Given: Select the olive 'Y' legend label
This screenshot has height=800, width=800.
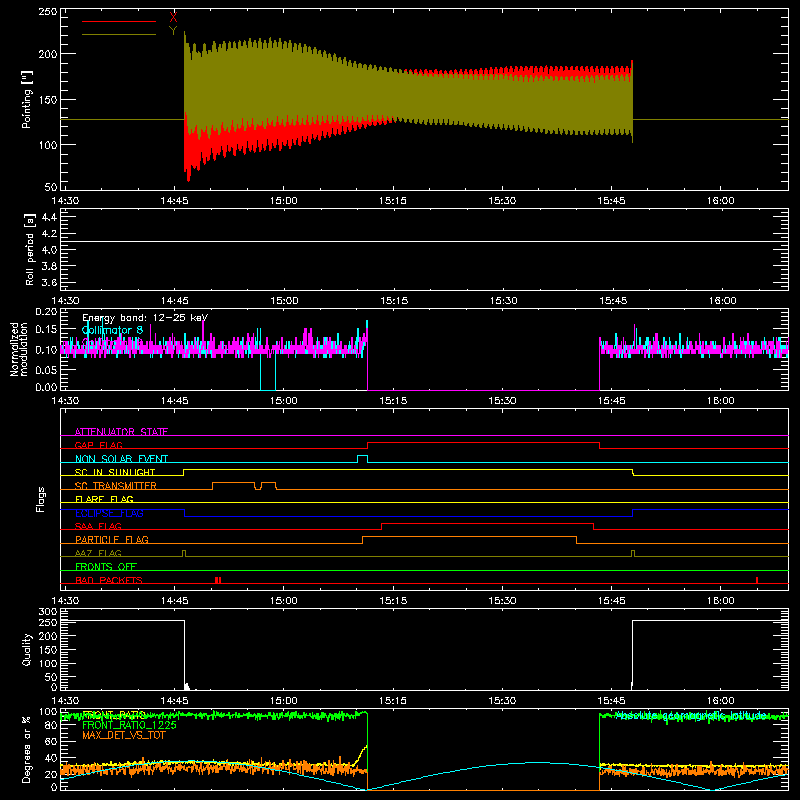Looking at the screenshot, I should (173, 31).
